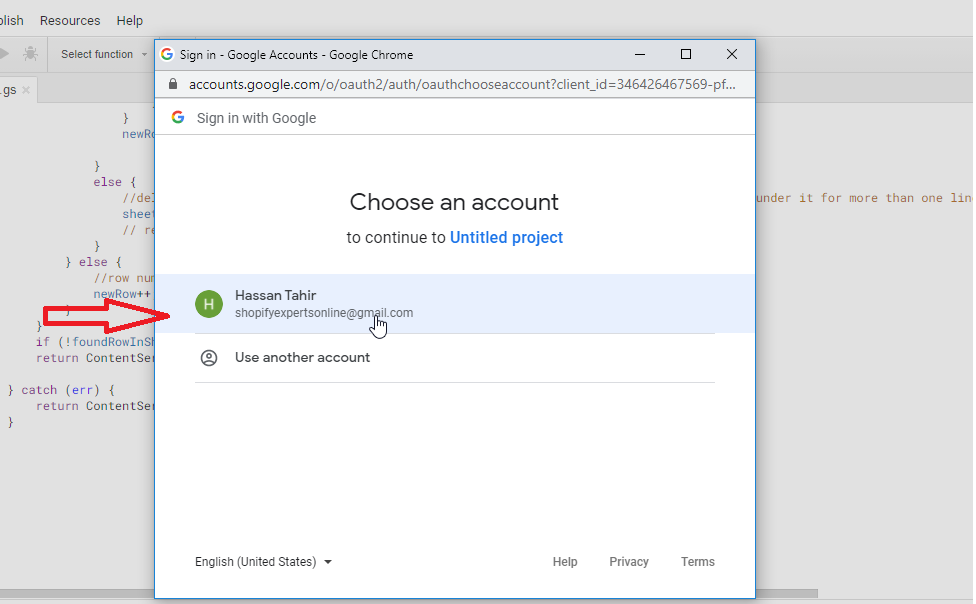Click the 'Choose an account' heading
976x604 pixels.
(x=454, y=202)
